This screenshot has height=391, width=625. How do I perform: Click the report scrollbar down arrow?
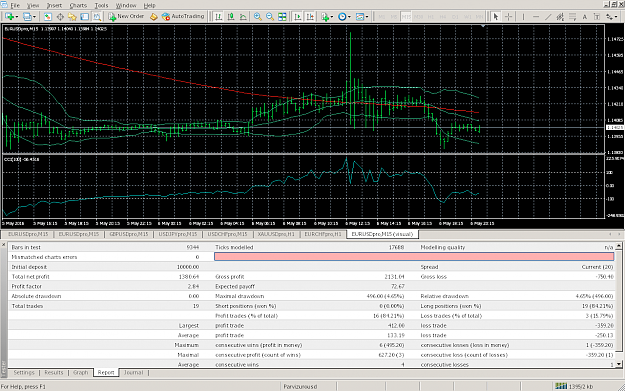(x=619, y=364)
